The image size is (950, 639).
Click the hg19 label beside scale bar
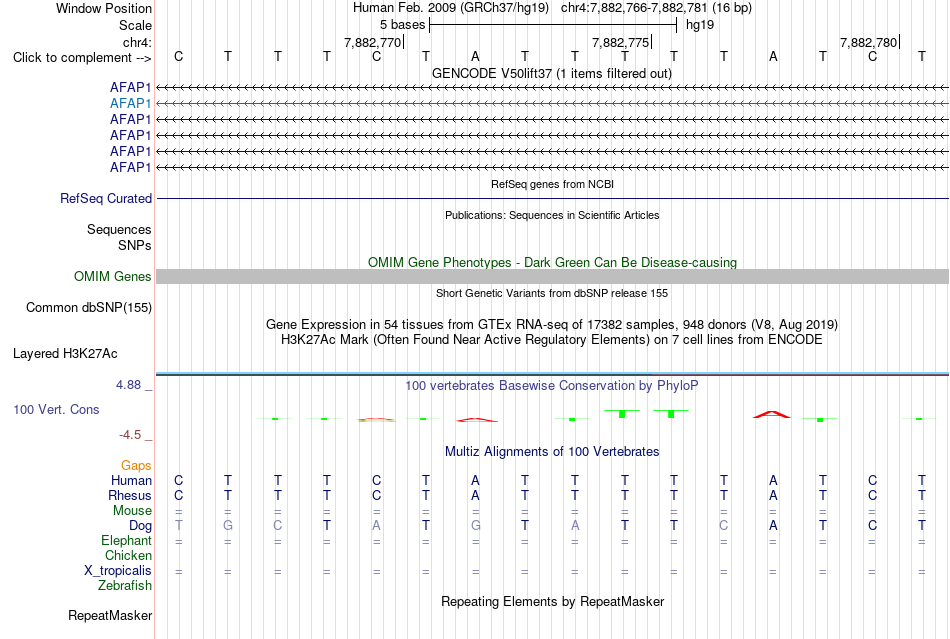point(700,25)
